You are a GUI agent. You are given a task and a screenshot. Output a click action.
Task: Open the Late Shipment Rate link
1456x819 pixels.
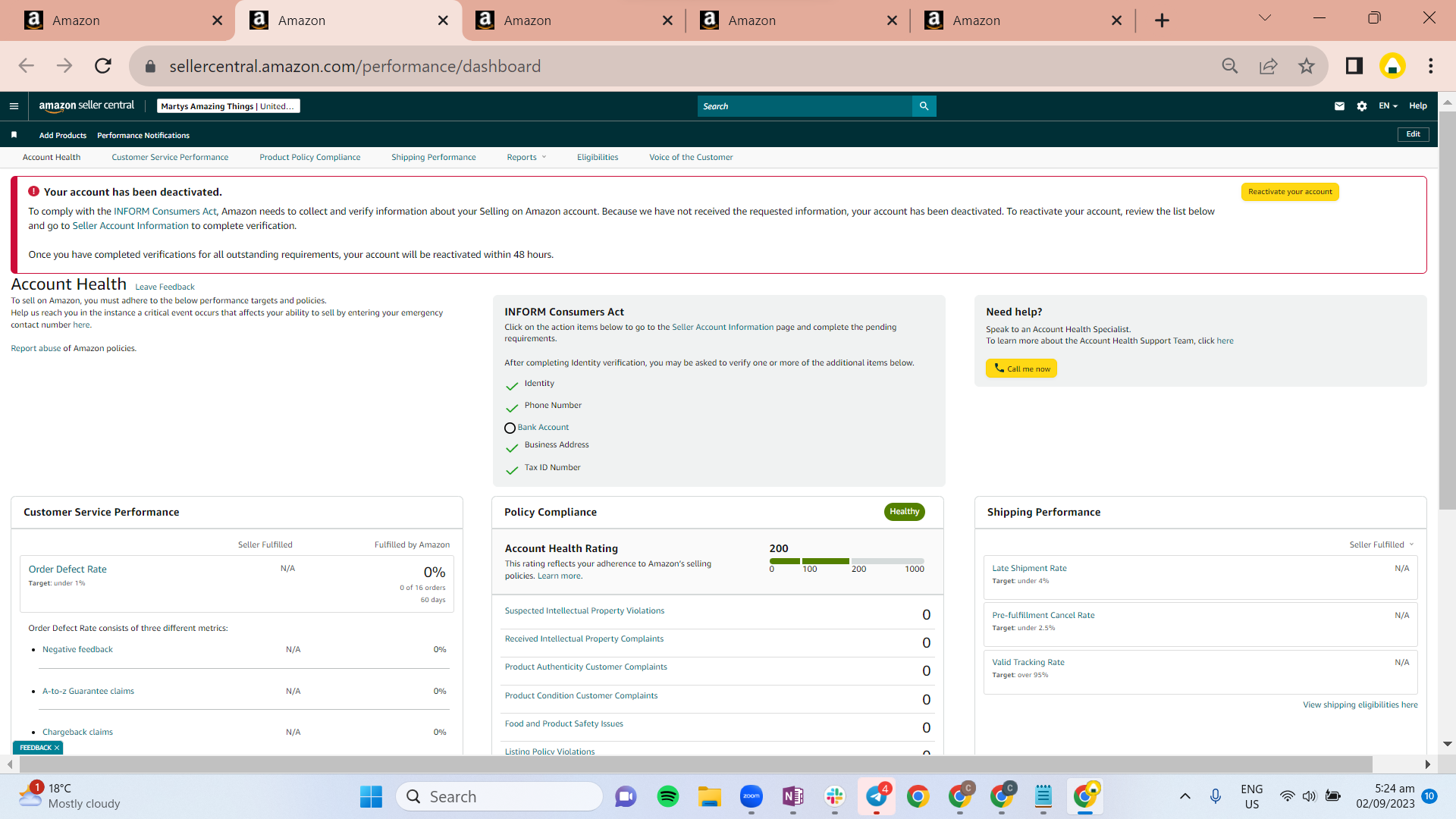coord(1029,568)
